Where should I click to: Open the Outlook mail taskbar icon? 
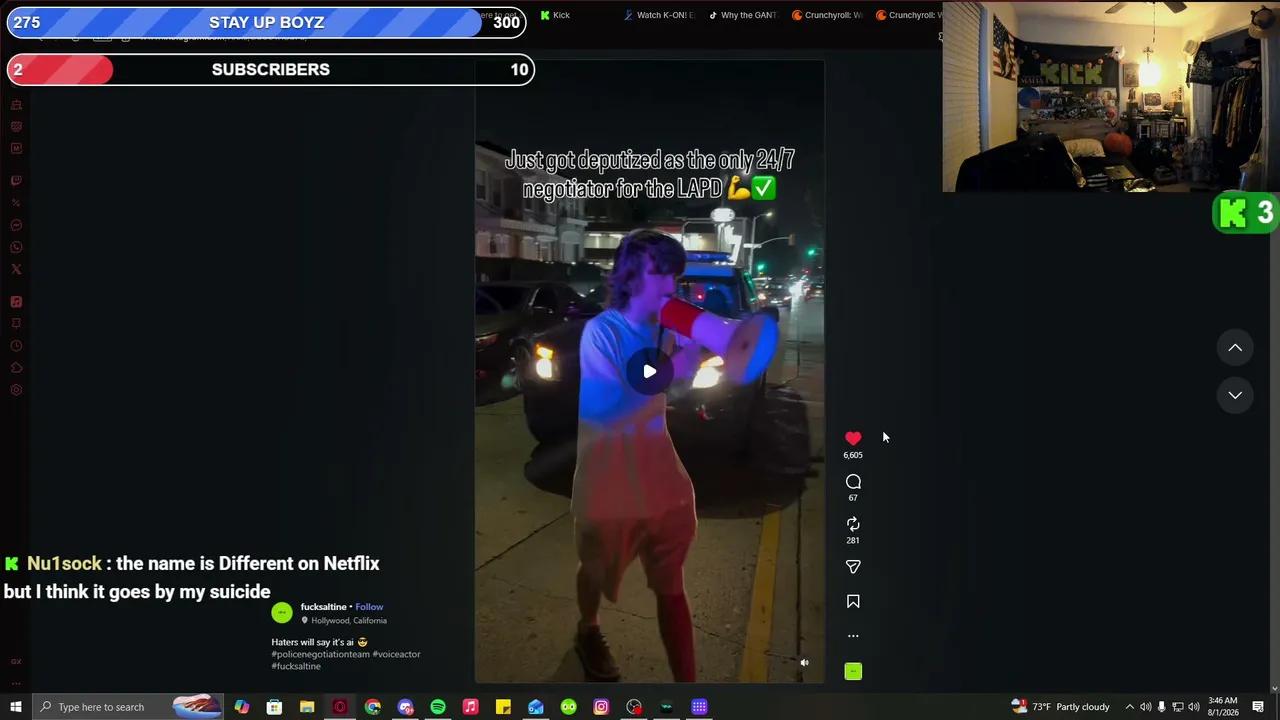coord(536,707)
